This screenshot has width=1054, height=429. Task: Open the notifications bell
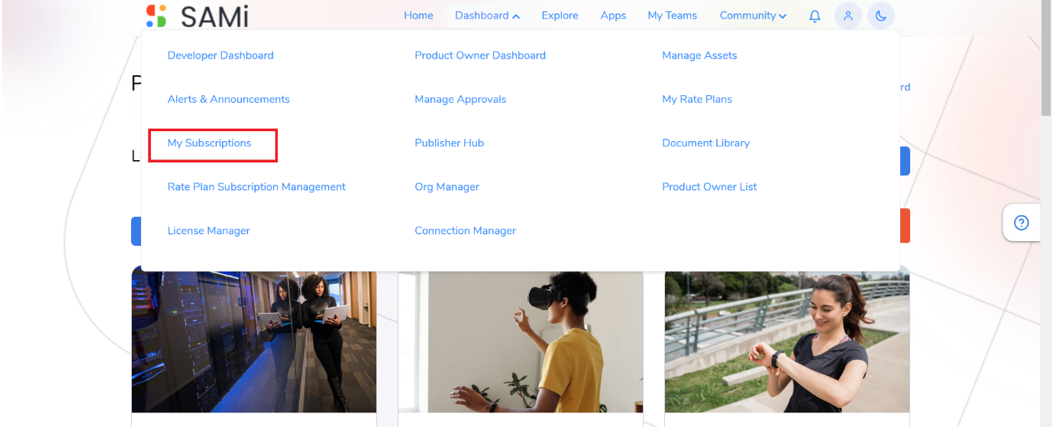pyautogui.click(x=815, y=16)
